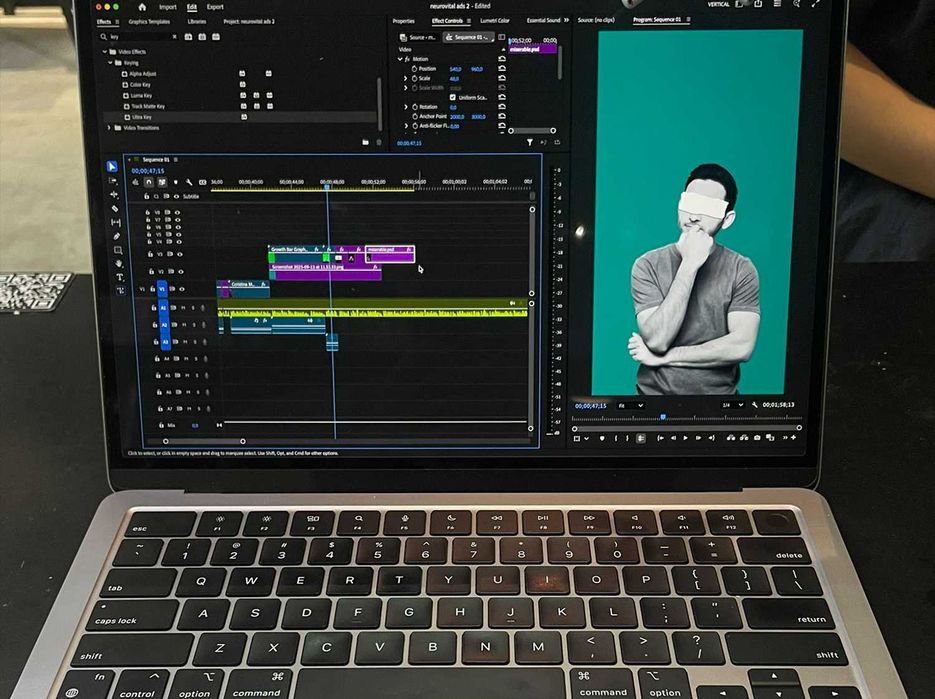
Task: Expand the Anti-flicker Filter property
Action: 407,126
